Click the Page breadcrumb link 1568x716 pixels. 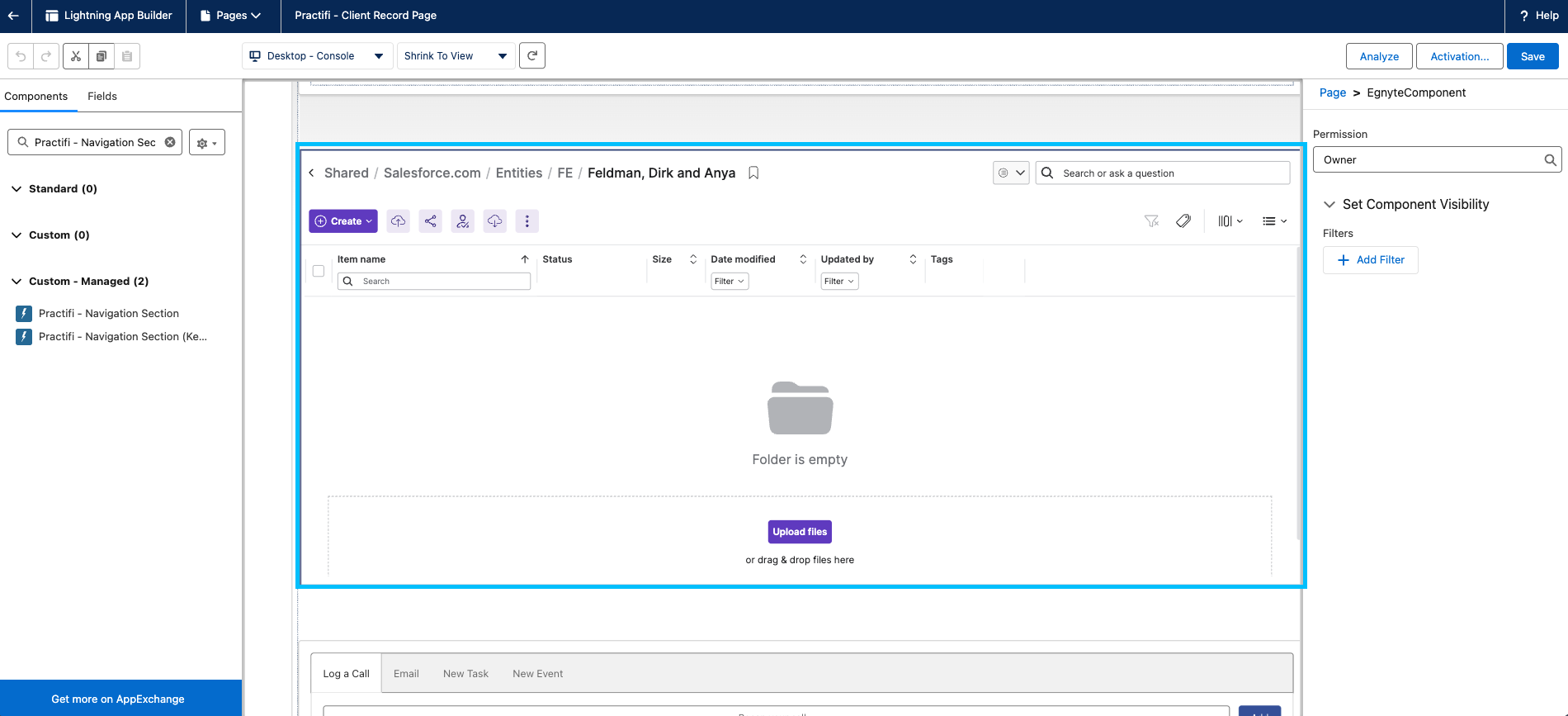click(x=1333, y=92)
